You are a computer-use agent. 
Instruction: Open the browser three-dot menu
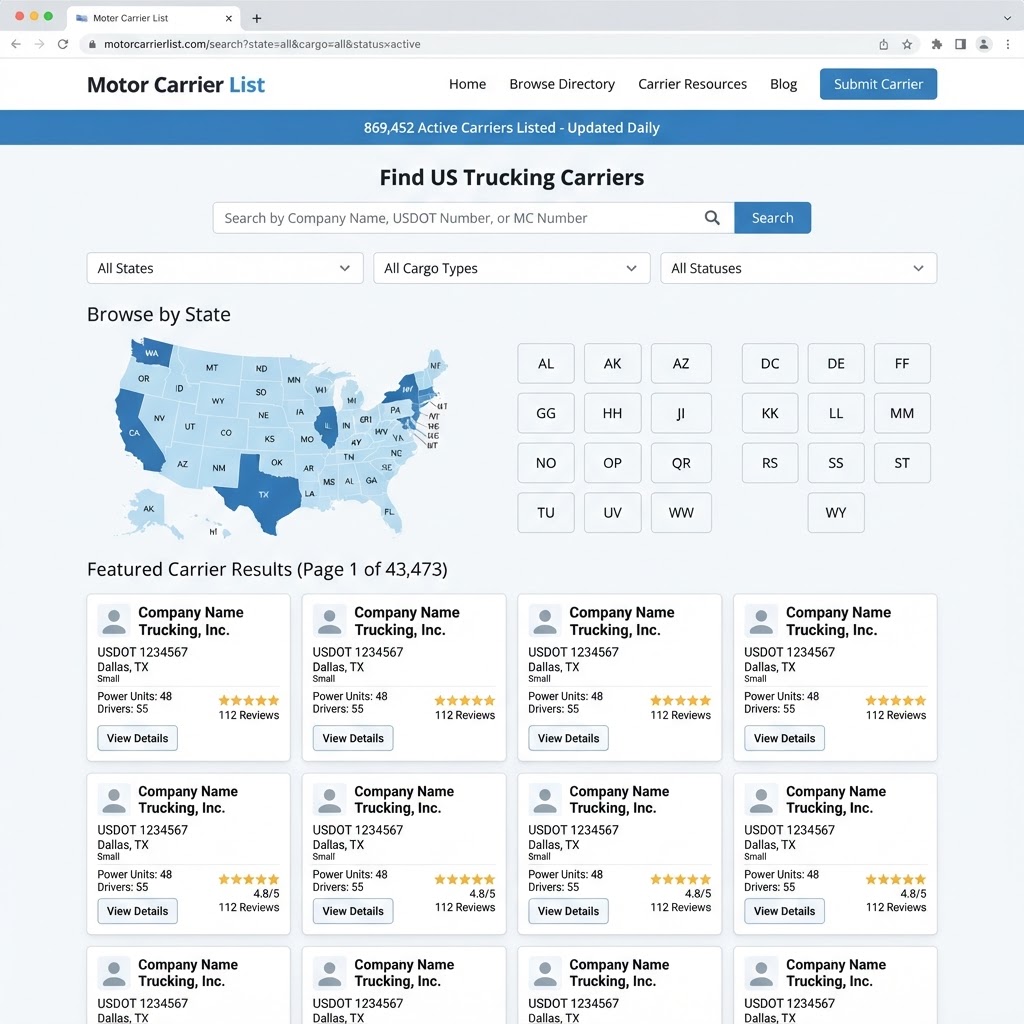coord(1008,44)
